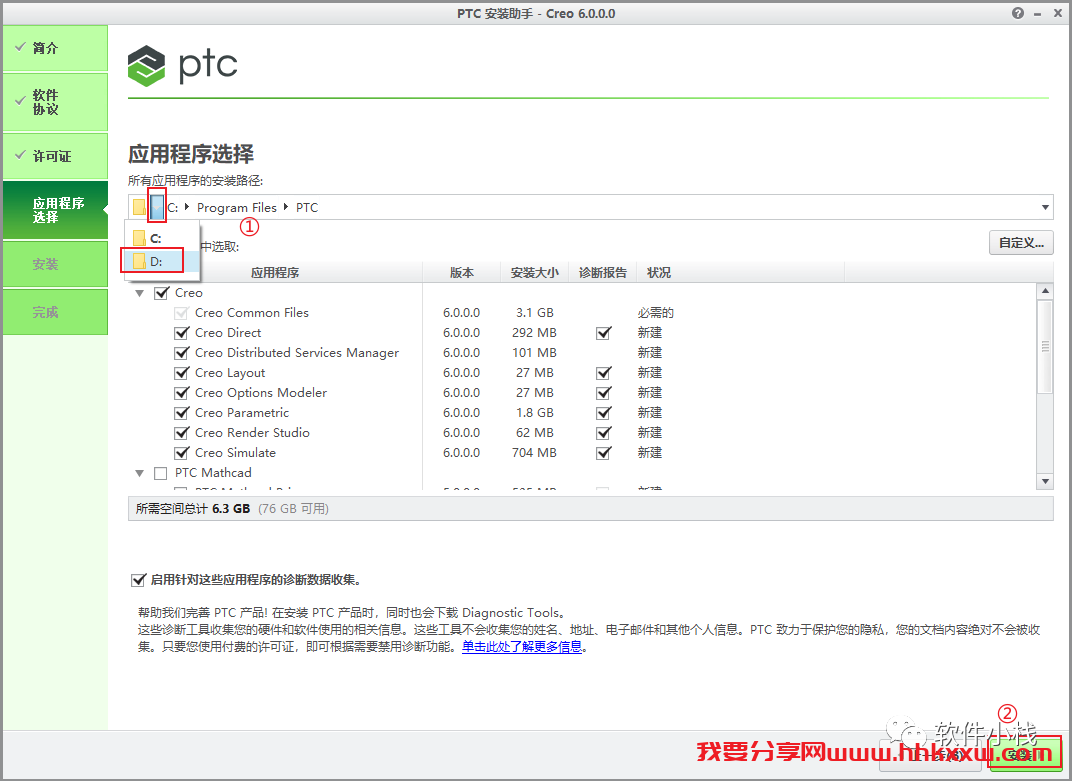Toggle Creo Simulate checkbox
The width and height of the screenshot is (1072, 781).
point(181,453)
